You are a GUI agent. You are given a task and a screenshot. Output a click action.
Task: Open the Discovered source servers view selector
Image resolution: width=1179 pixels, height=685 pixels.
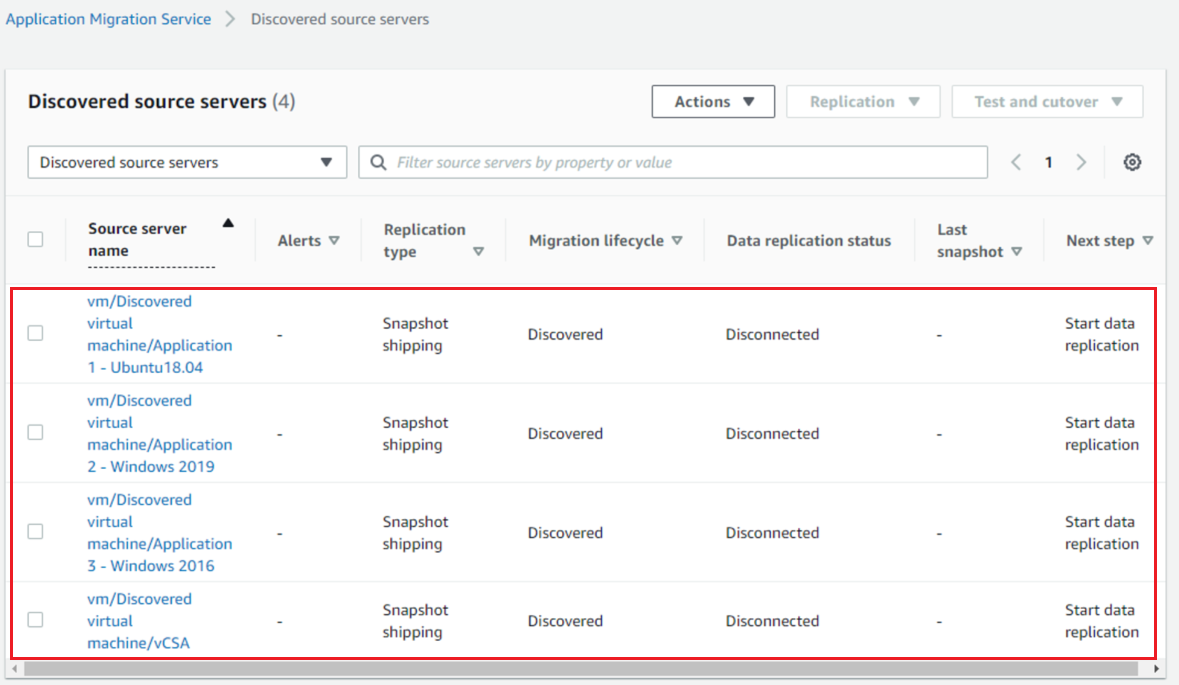pyautogui.click(x=187, y=162)
